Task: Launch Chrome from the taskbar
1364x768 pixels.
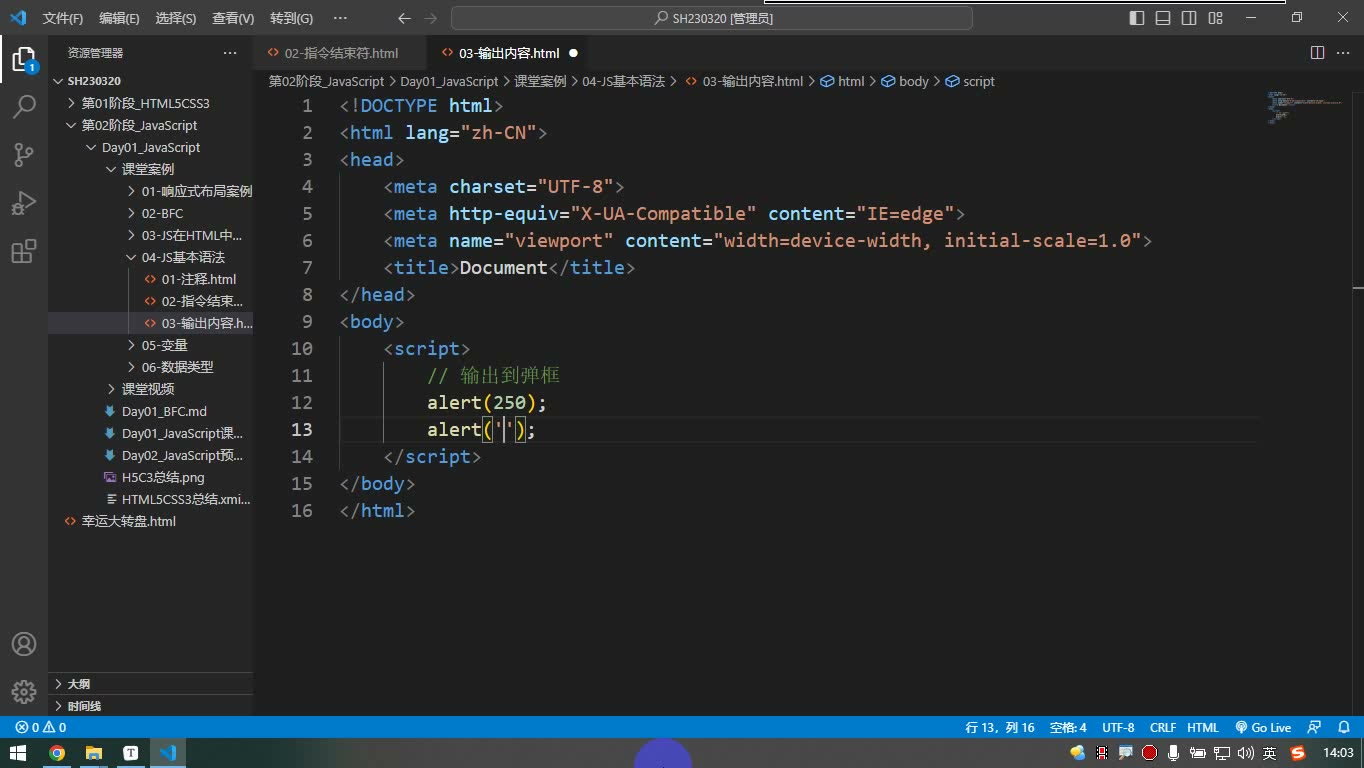Action: point(56,753)
